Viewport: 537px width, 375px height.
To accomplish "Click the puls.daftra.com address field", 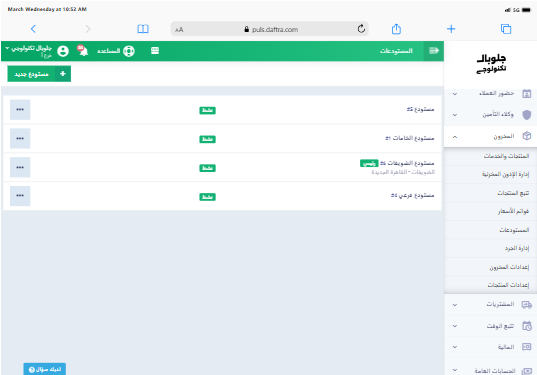I will point(270,29).
